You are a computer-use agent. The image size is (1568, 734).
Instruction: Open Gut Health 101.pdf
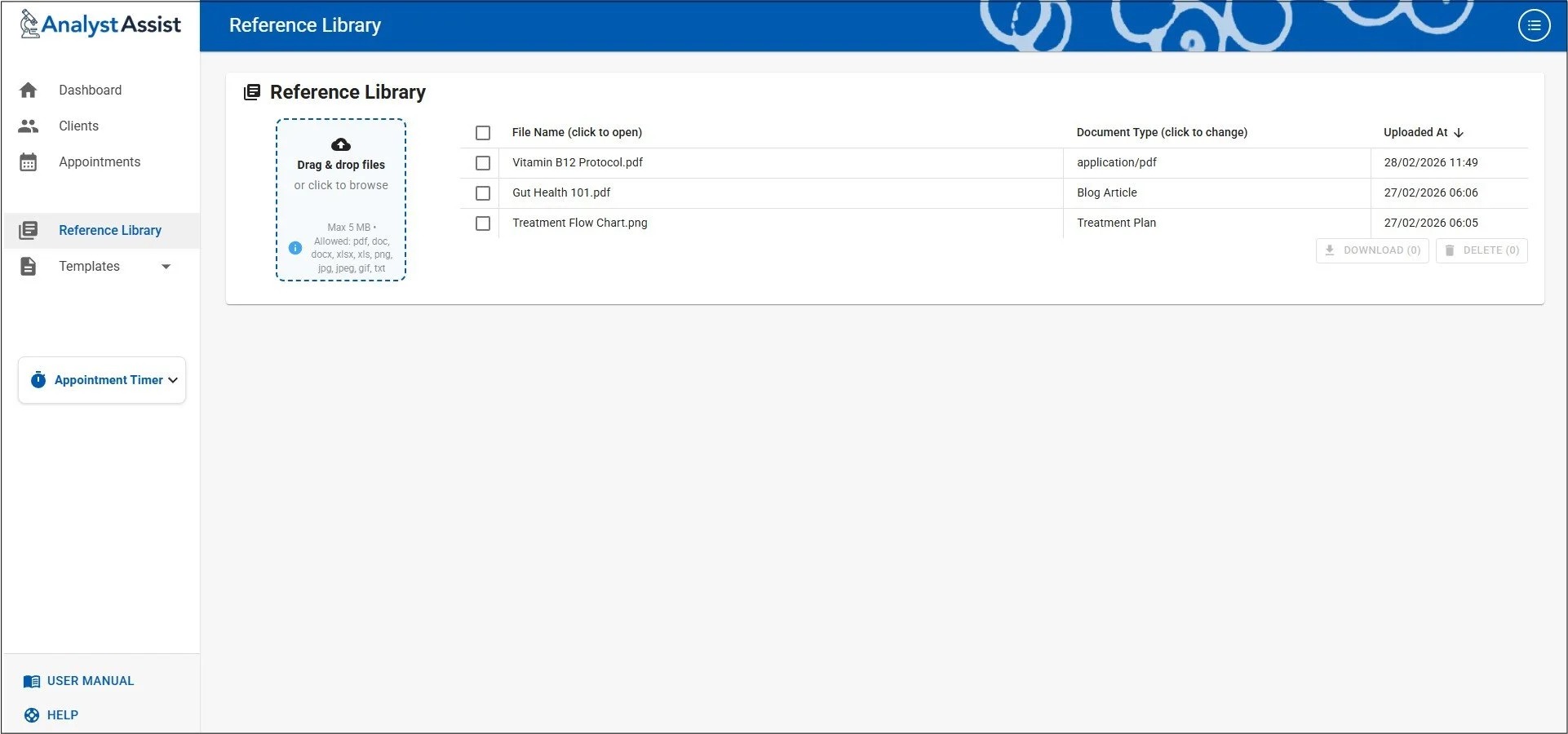(561, 192)
